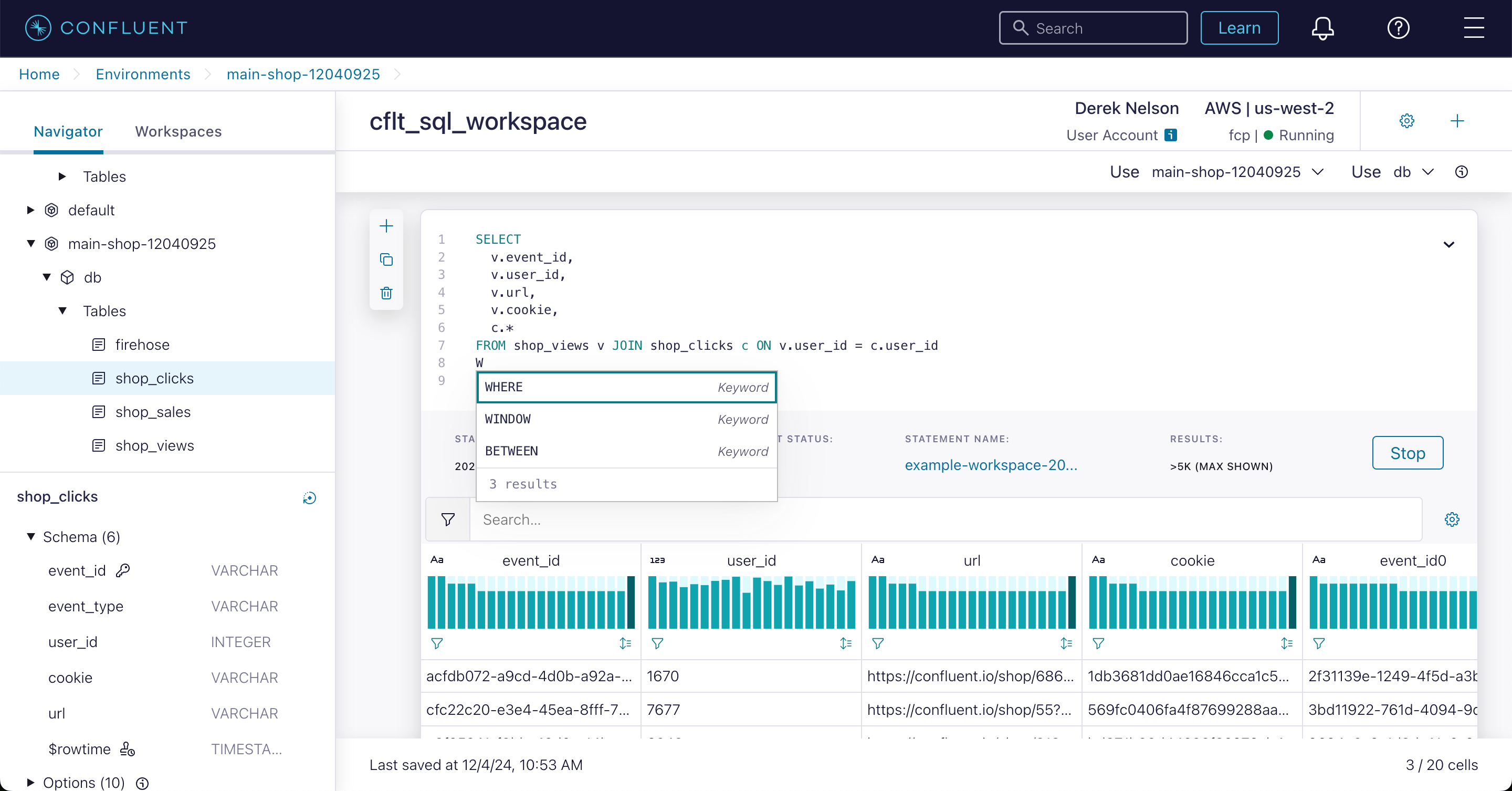Screen dimensions: 1512x791
Task: Sort the event_id column
Action: pyautogui.click(x=625, y=643)
